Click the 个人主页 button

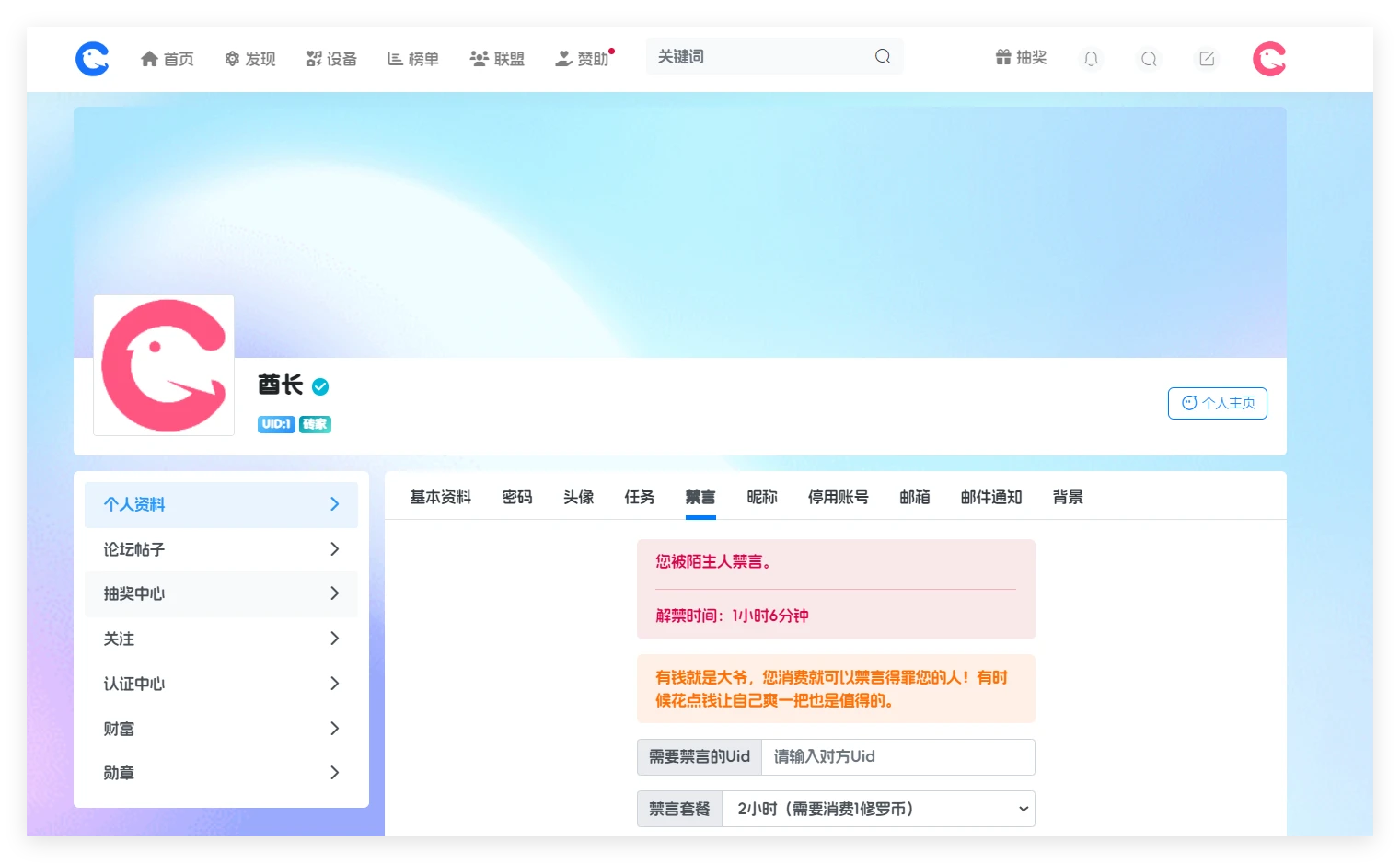click(x=1217, y=403)
